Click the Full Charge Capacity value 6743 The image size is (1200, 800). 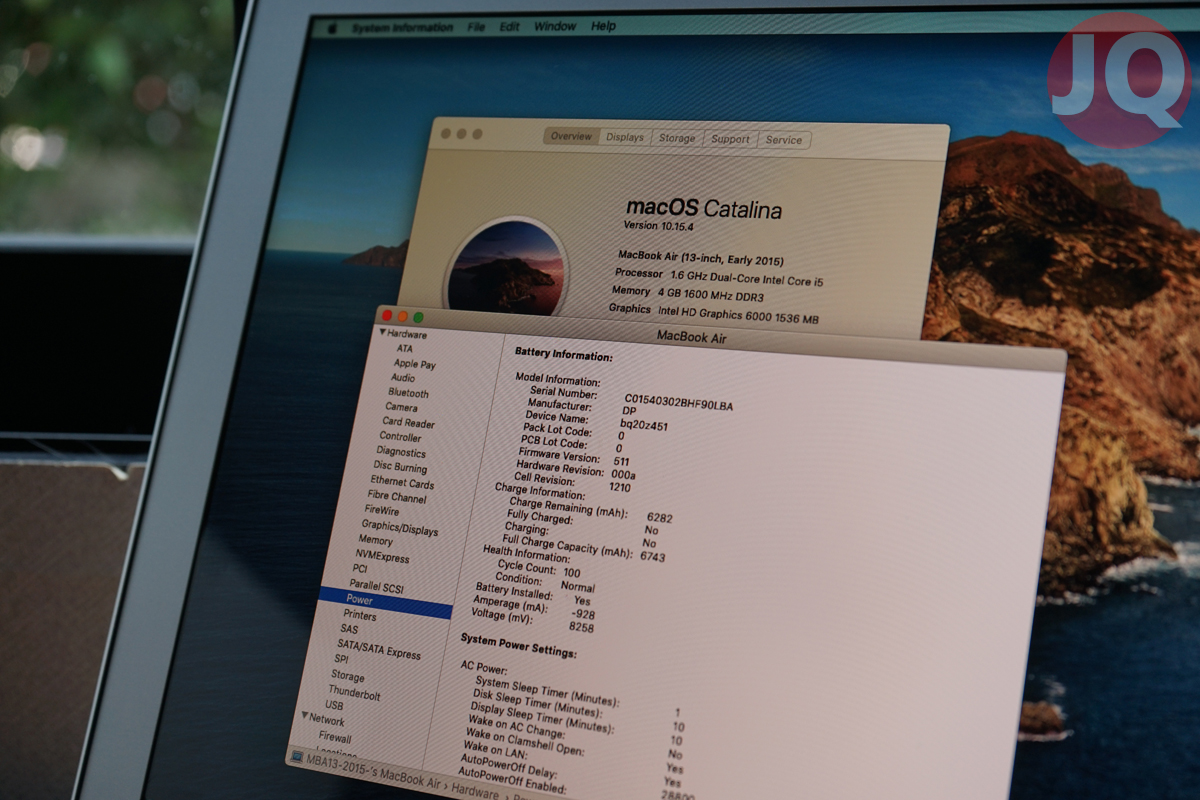pos(653,556)
